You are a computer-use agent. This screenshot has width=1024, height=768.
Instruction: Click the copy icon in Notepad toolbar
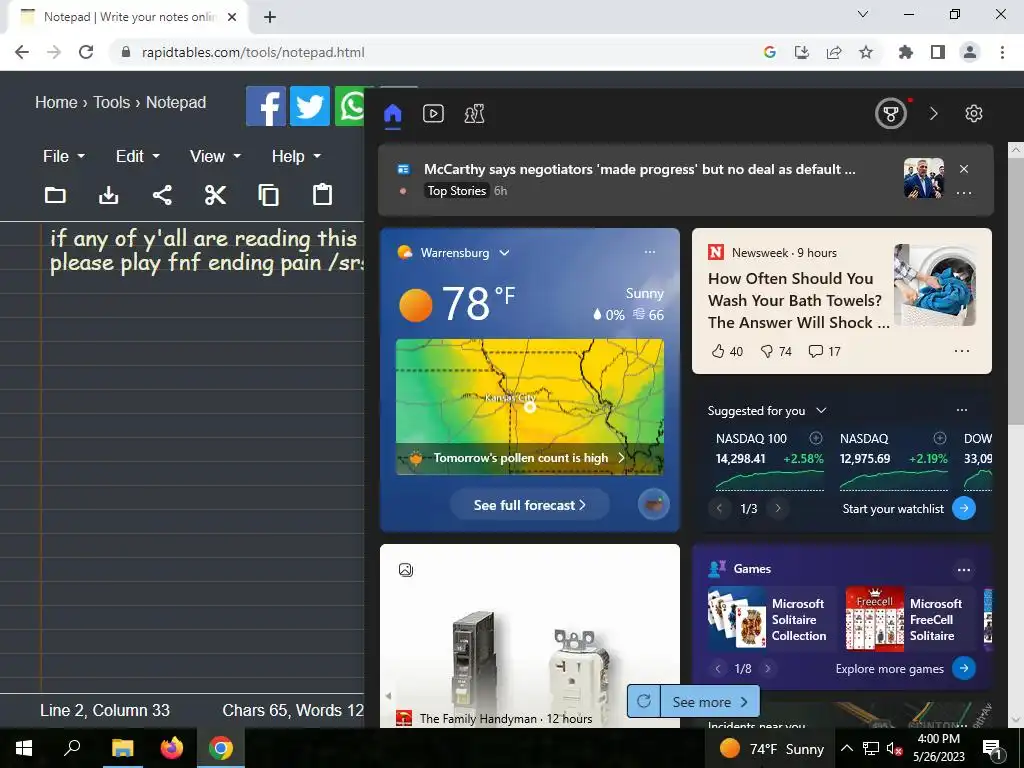click(268, 195)
